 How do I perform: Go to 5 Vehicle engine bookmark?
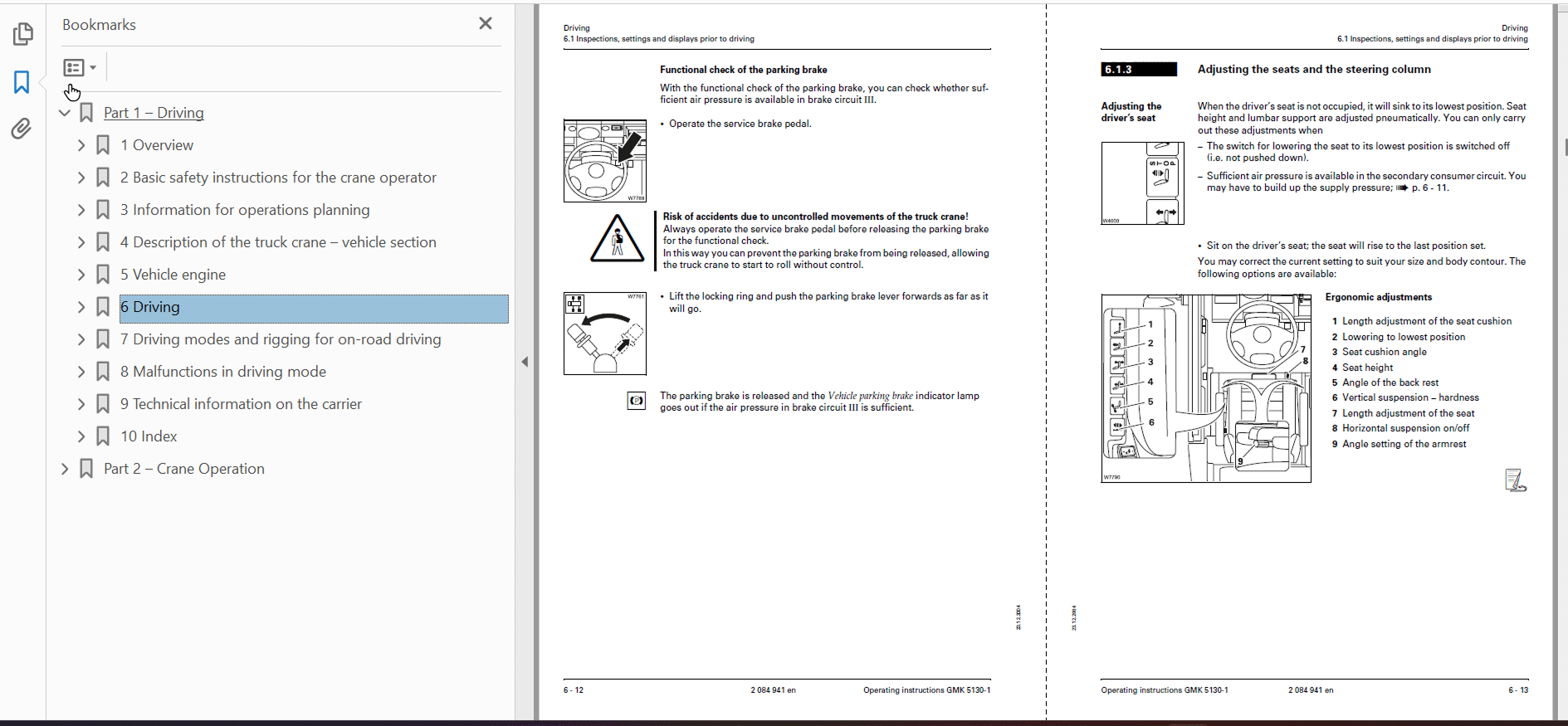click(x=173, y=275)
